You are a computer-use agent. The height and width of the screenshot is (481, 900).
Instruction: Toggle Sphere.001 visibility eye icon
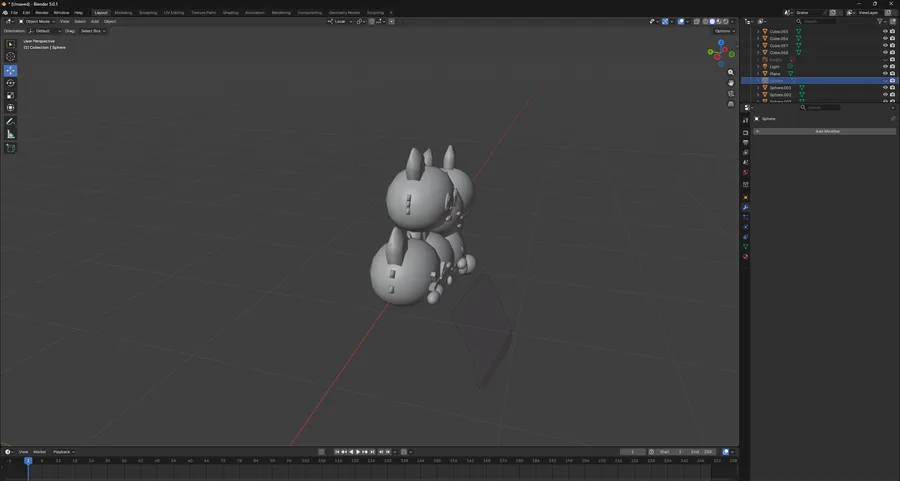[885, 88]
